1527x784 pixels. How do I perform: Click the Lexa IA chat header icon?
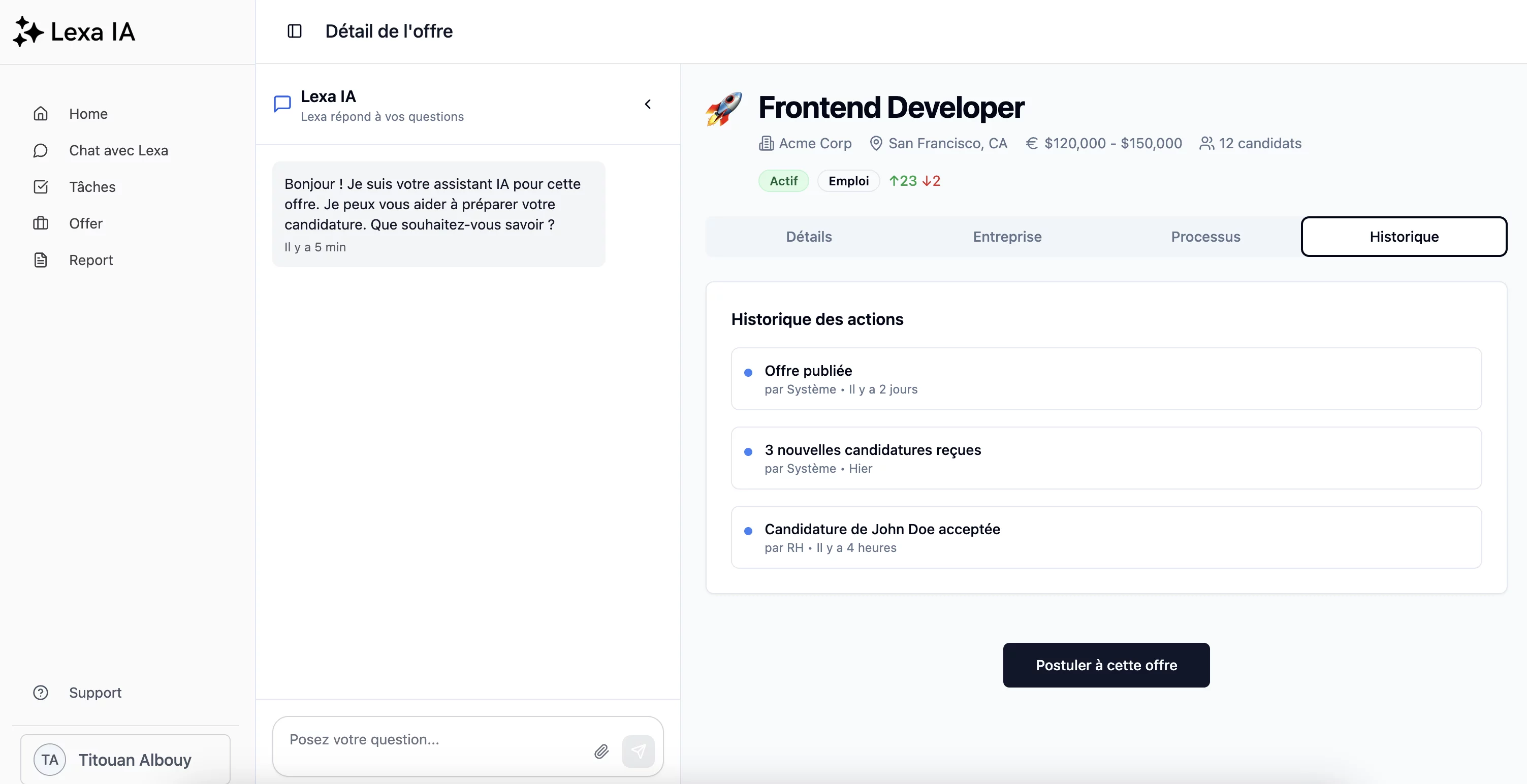(282, 104)
